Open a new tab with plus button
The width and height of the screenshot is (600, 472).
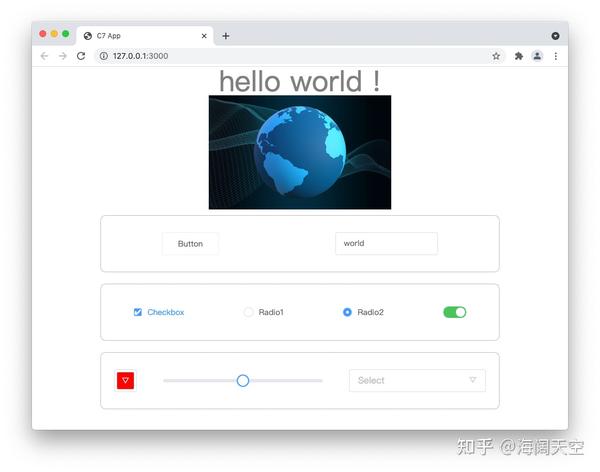226,36
